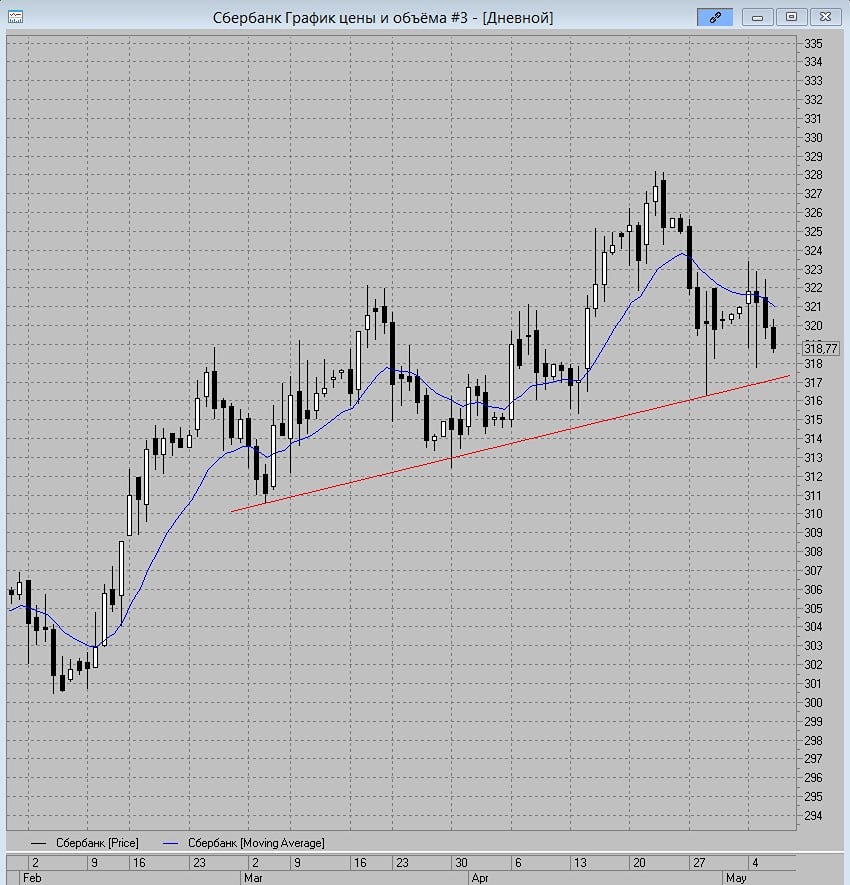Image resolution: width=850 pixels, height=885 pixels.
Task: Click the Сбербанк [Moving Average] legend entry
Action: click(x=244, y=843)
